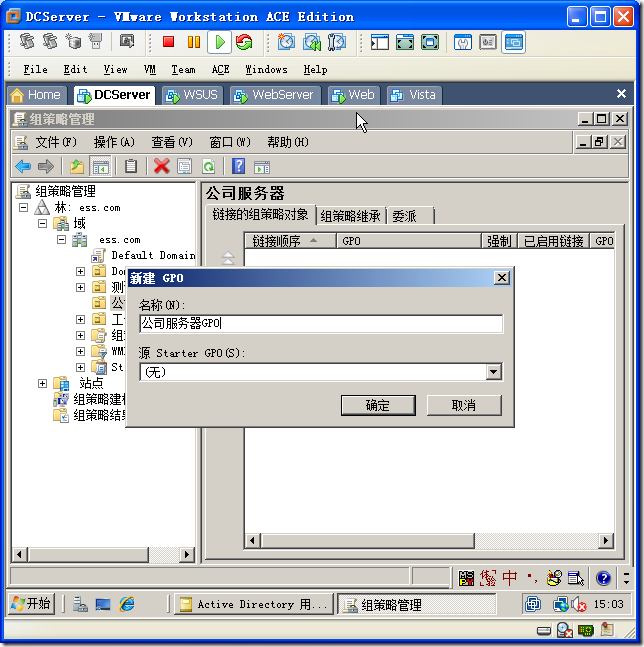Click the action pane toggle icon

pos(262,167)
